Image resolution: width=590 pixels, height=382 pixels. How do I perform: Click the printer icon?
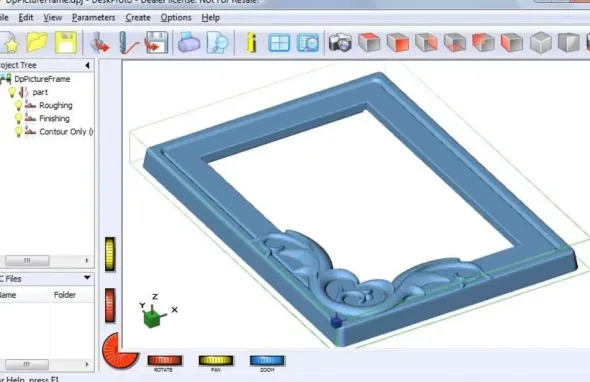pos(189,42)
